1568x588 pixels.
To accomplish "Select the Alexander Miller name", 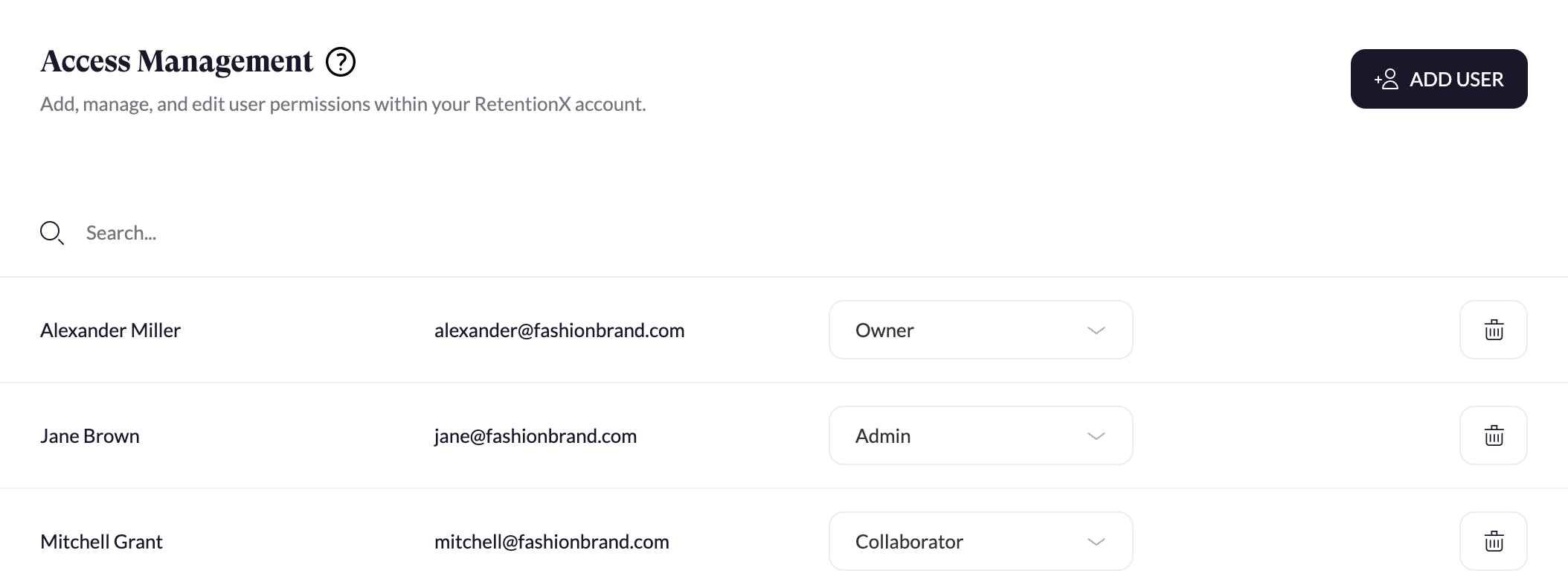I will click(110, 330).
